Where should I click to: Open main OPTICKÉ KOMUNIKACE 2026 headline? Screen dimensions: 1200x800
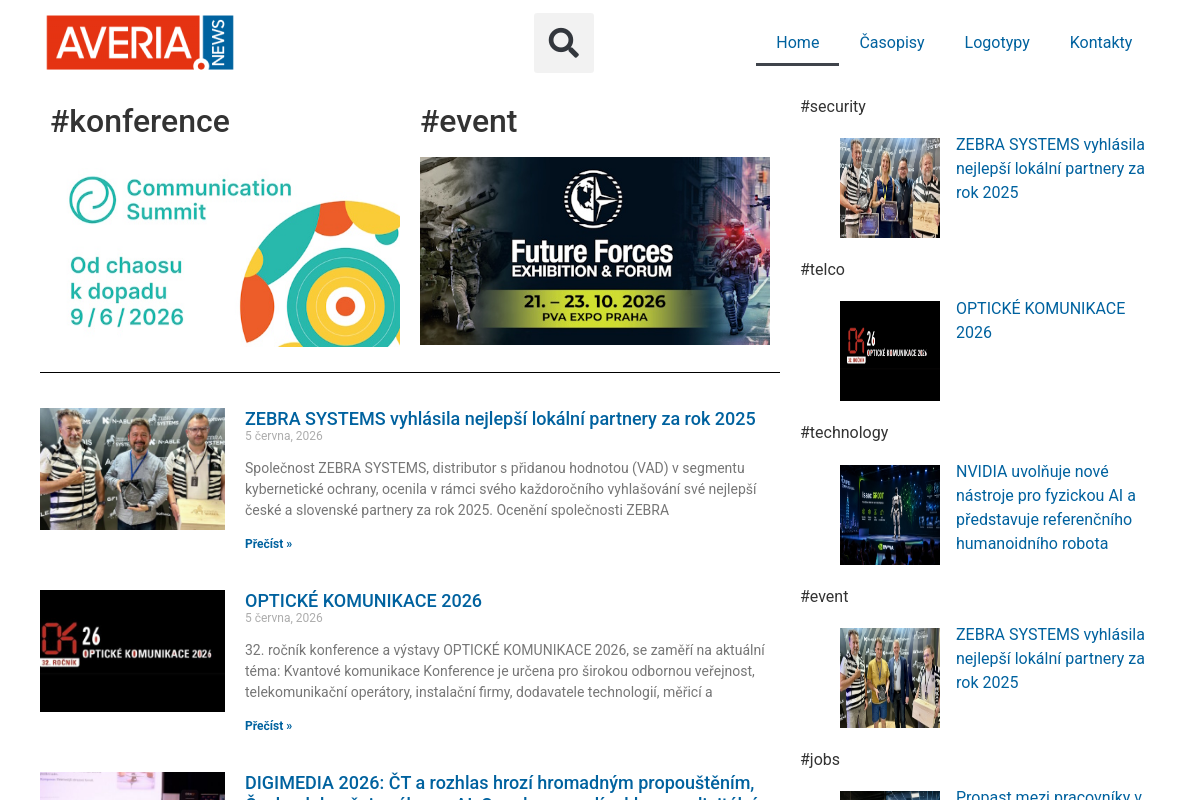pyautogui.click(x=363, y=601)
